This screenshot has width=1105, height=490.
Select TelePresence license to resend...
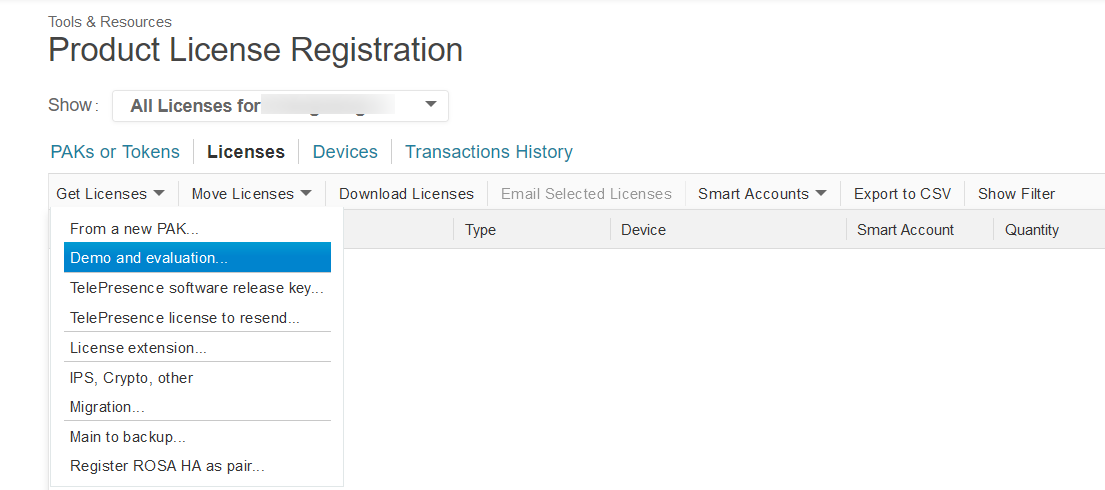pyautogui.click(x=197, y=317)
